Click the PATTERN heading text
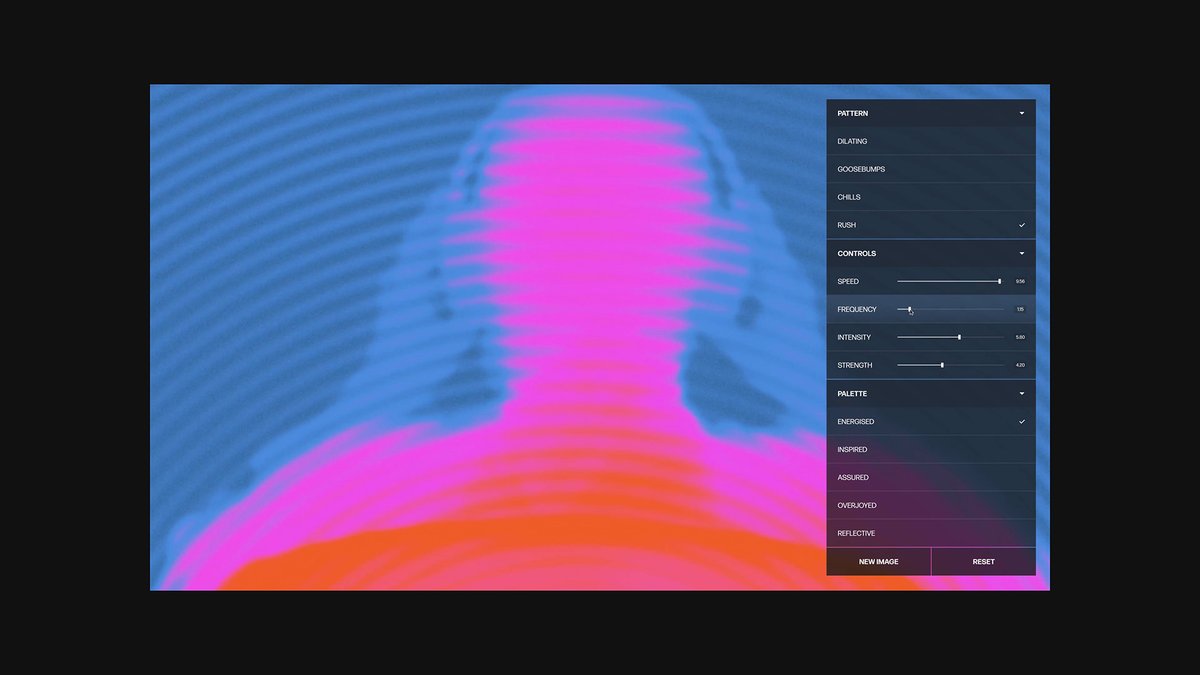 point(853,113)
